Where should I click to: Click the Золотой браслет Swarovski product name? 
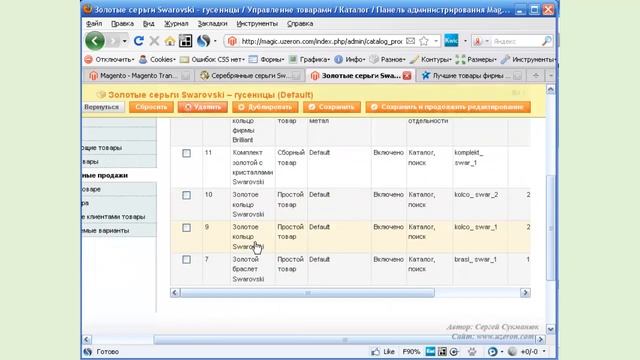coord(248,269)
